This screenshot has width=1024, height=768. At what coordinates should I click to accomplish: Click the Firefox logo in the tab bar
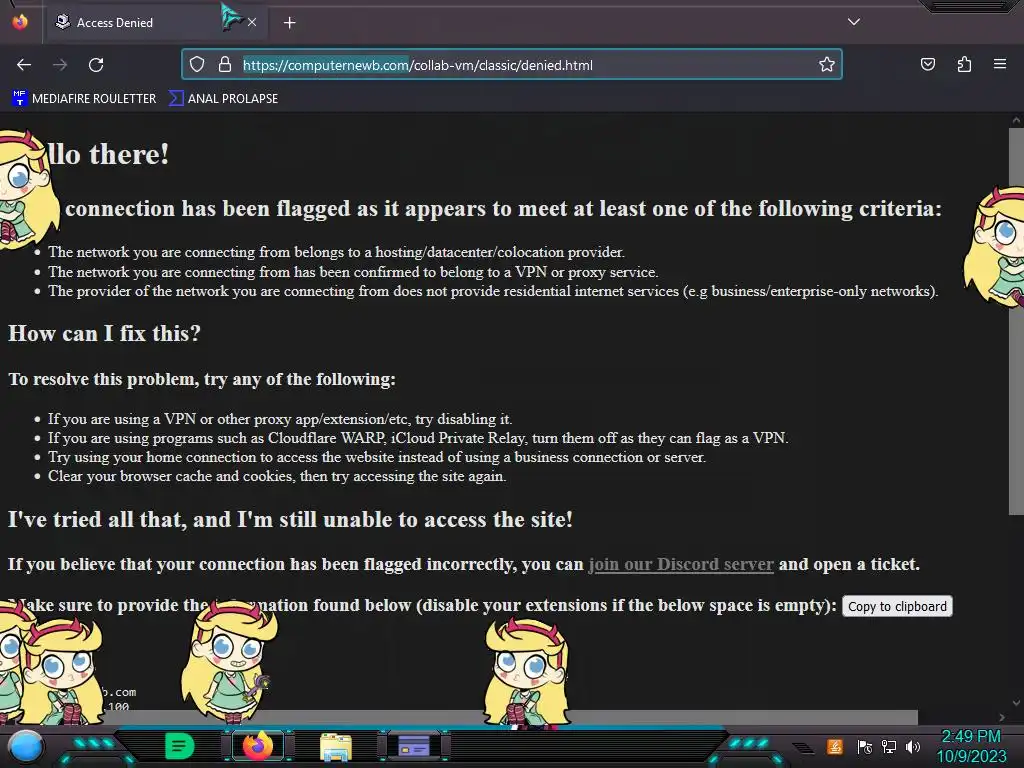20,22
